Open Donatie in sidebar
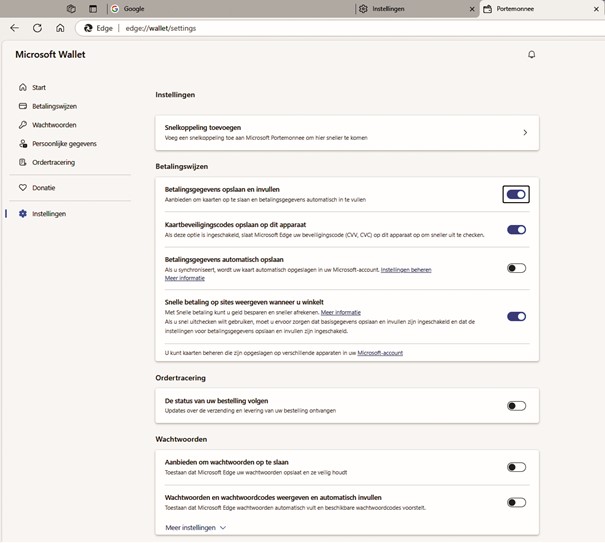605x543 pixels. pos(44,188)
